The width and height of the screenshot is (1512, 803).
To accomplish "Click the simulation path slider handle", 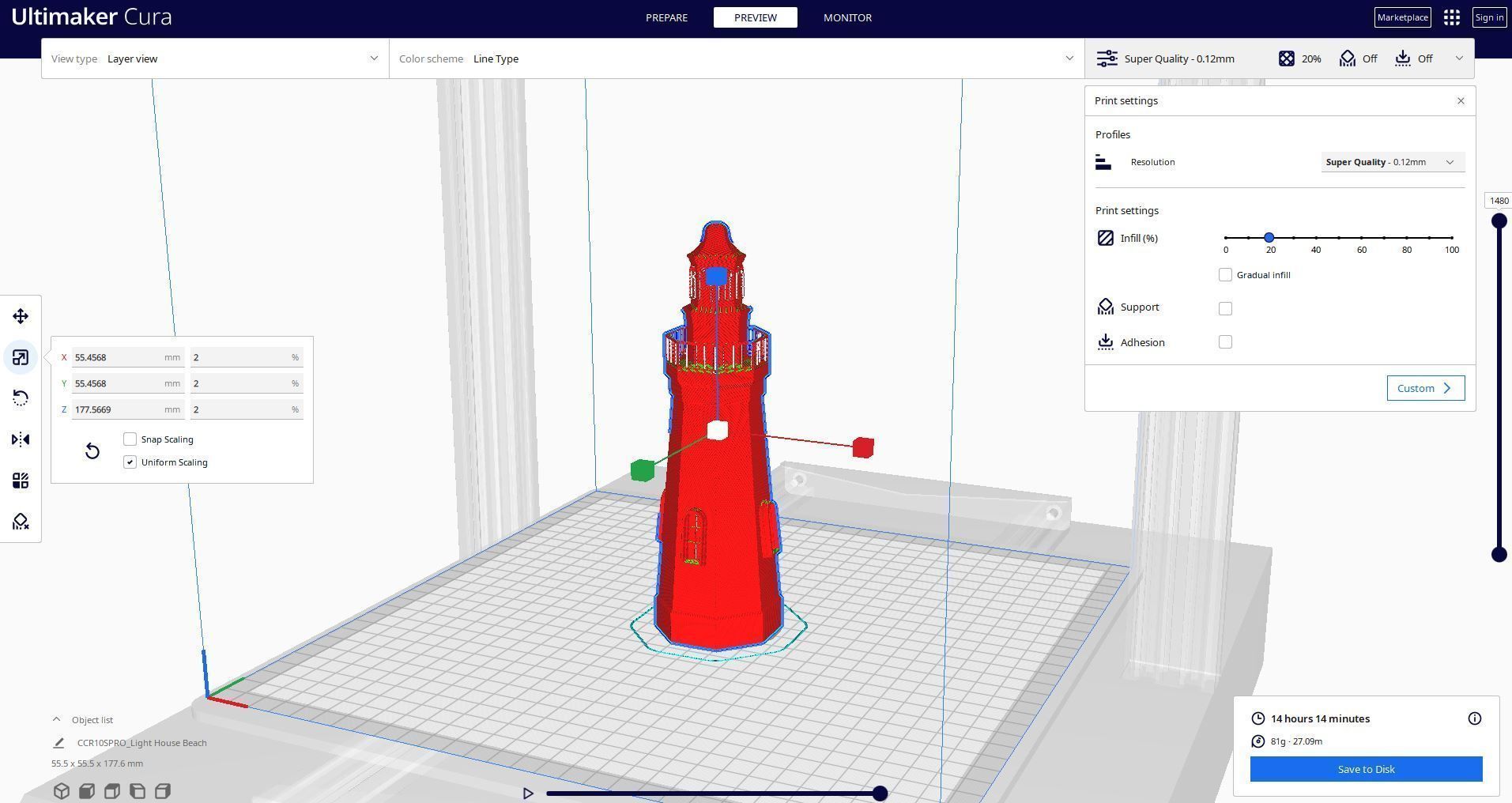I will (x=880, y=794).
